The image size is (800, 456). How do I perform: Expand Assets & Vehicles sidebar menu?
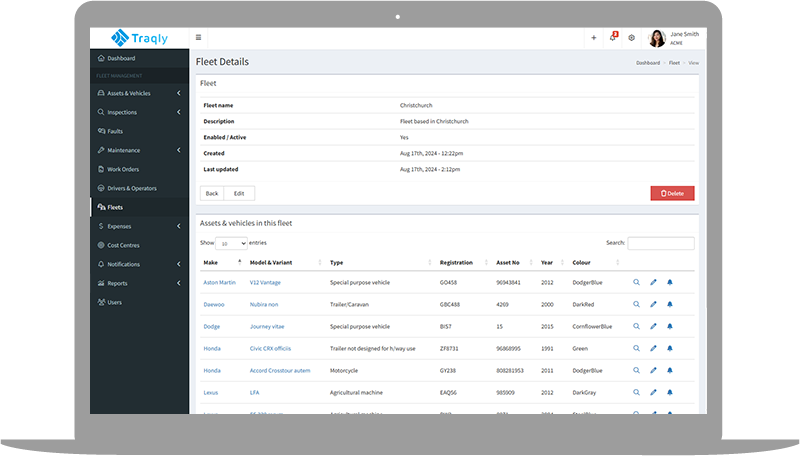[139, 93]
